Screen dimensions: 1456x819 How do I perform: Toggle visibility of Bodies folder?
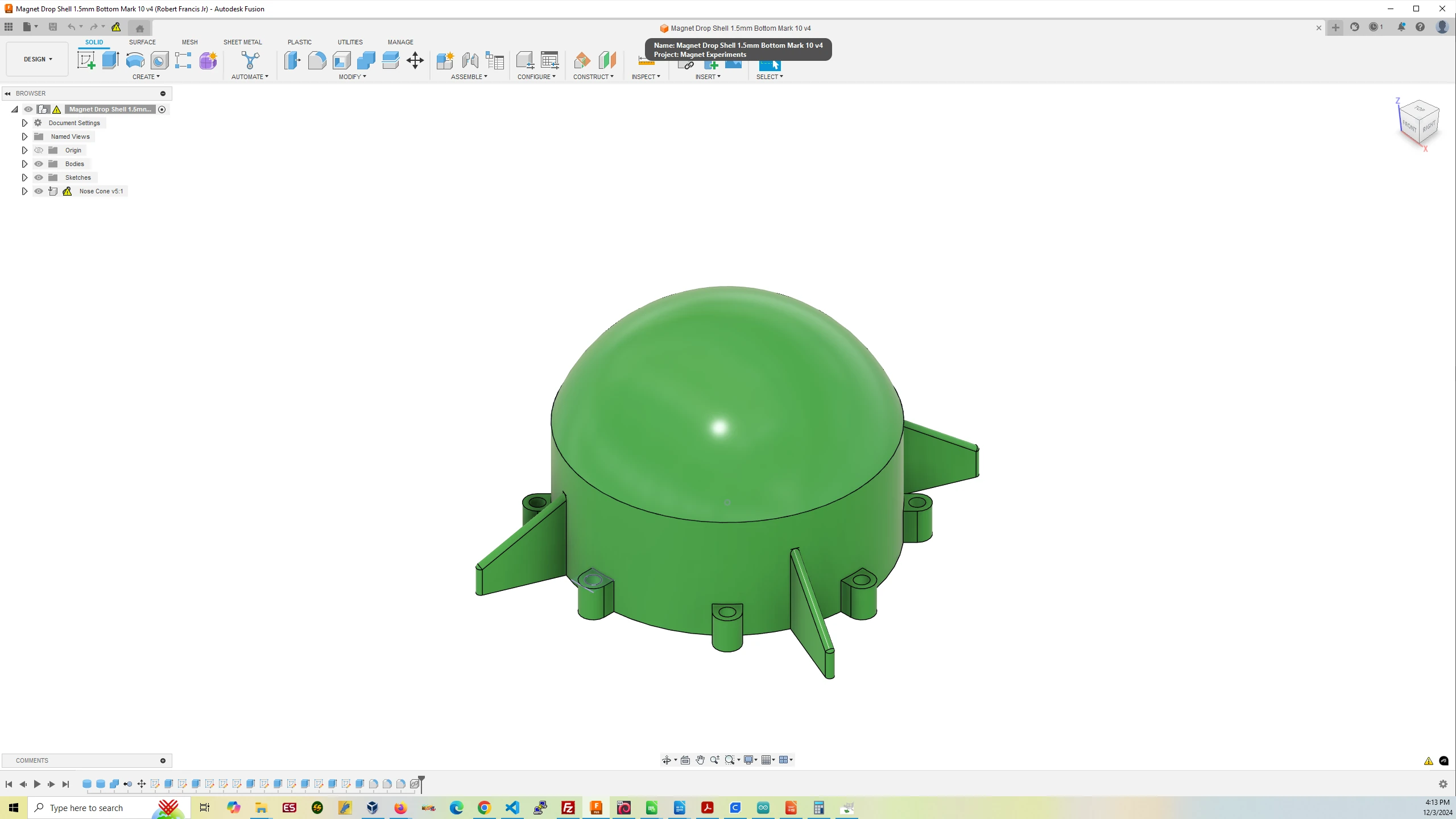tap(39, 164)
